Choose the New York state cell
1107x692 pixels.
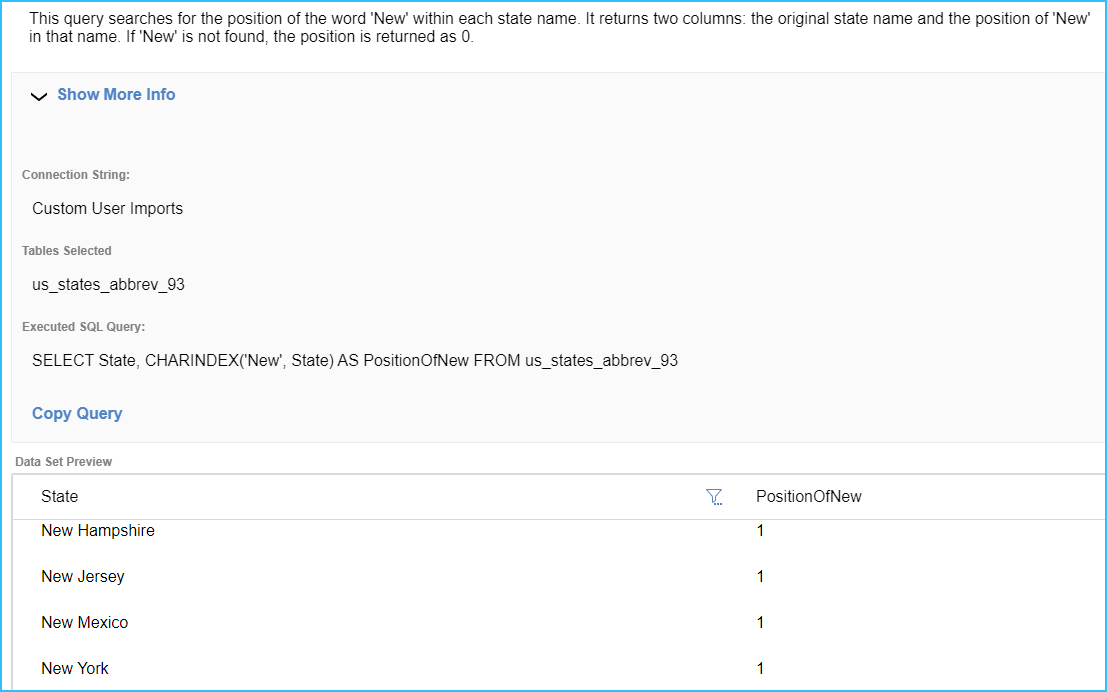(75, 669)
